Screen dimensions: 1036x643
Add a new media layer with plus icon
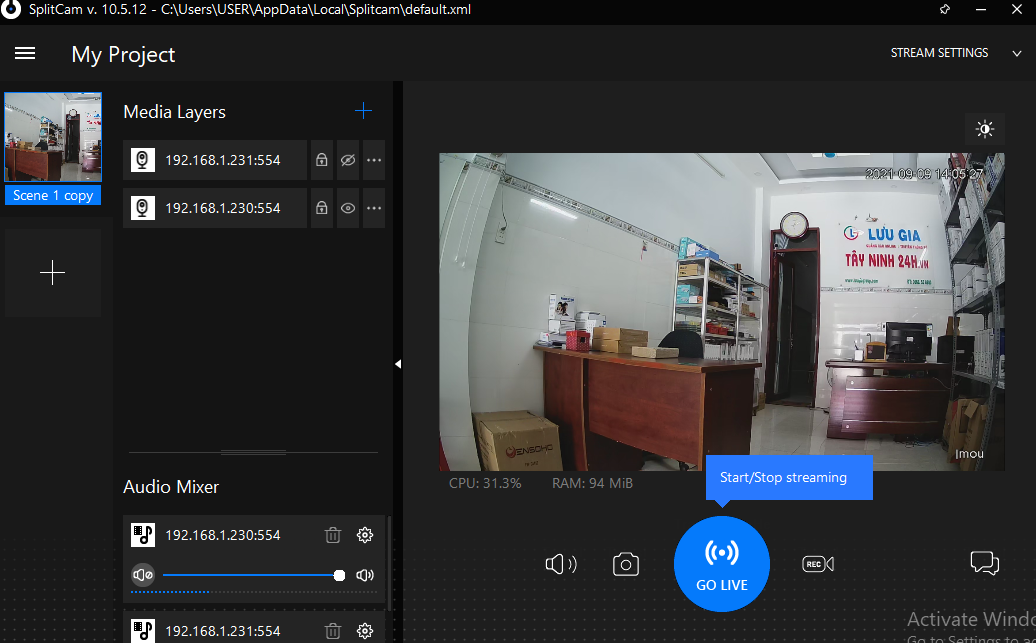363,111
